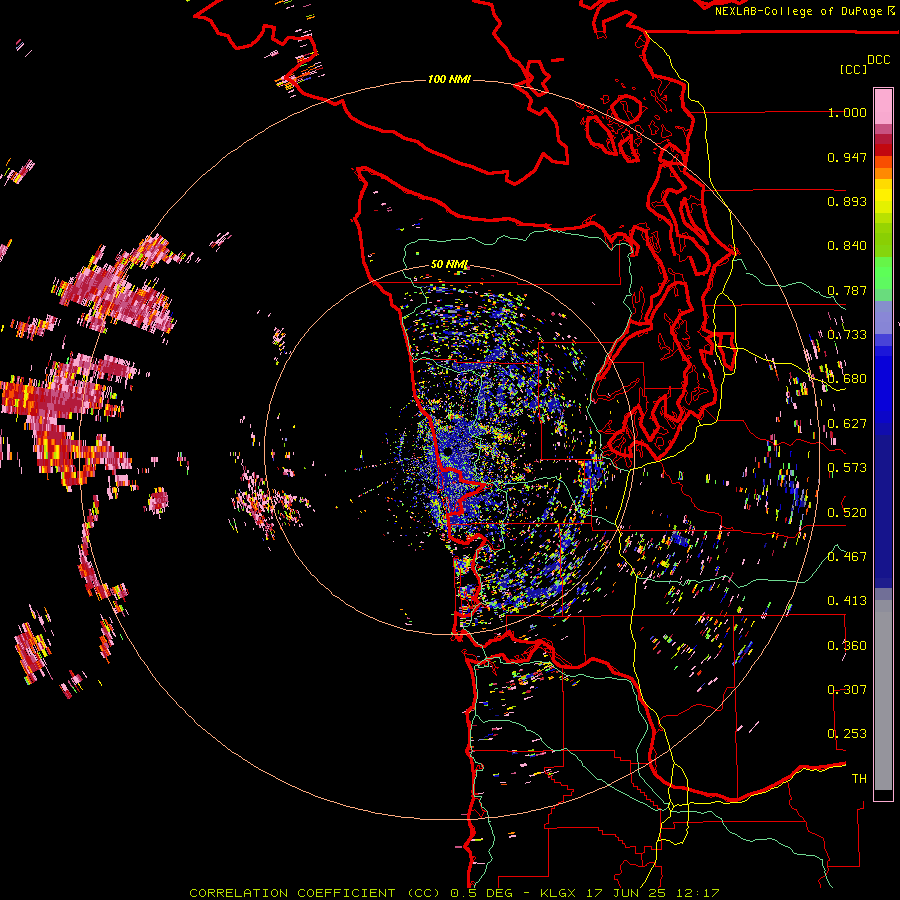Click the 0.787 color scale value
900x900 pixels.
(847, 290)
